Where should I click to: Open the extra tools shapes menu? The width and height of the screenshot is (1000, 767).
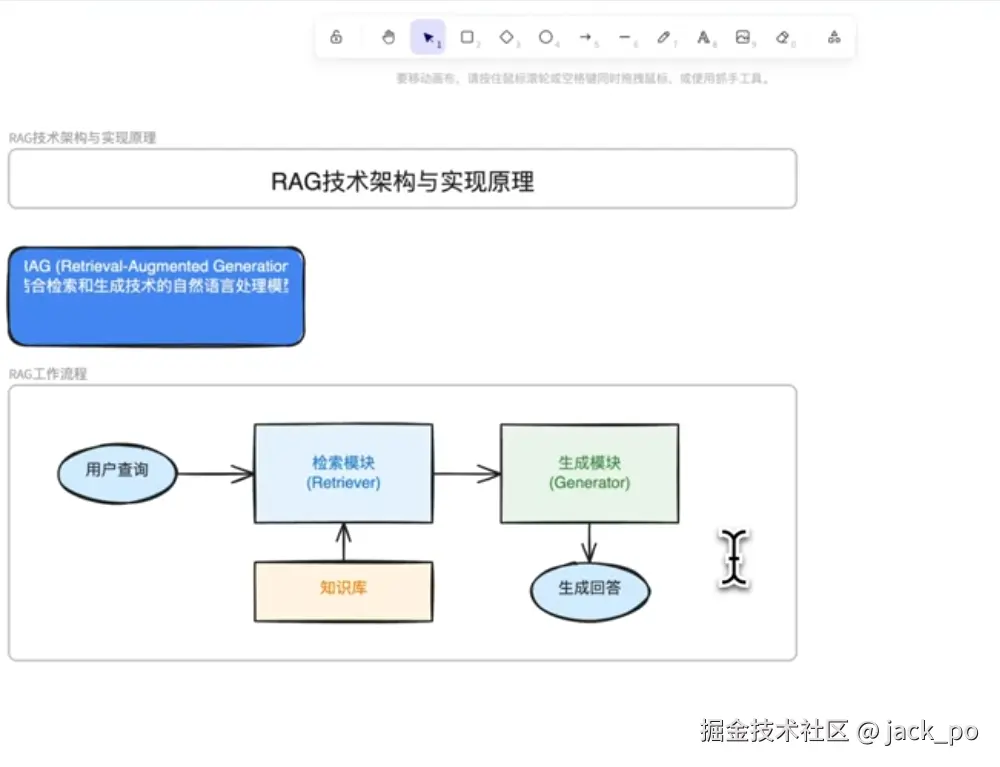[x=834, y=37]
